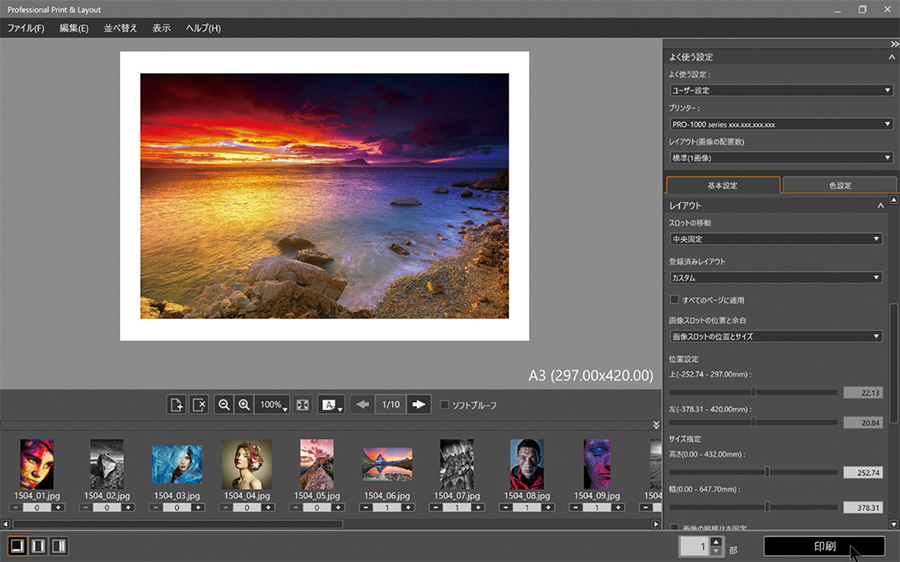Switch to the 色設定 tab
Image resolution: width=900 pixels, height=562 pixels.
(x=838, y=185)
